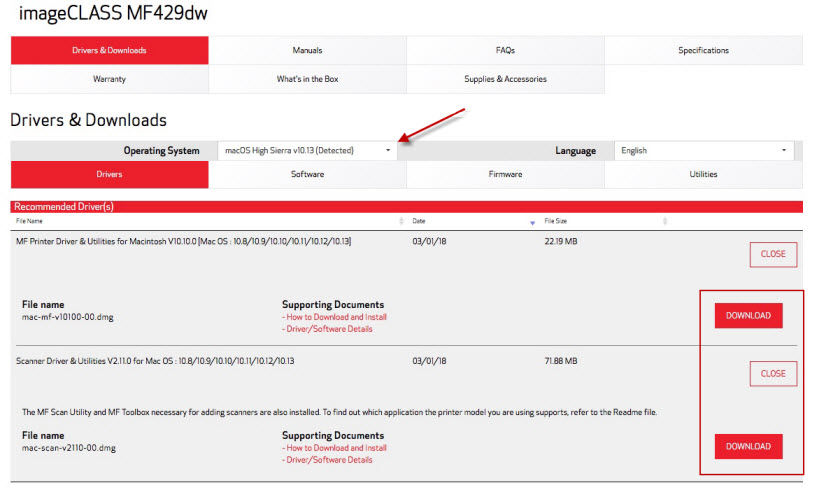Close the MF Printer Driver details
Viewport: 813px width, 492px height.
[x=773, y=254]
